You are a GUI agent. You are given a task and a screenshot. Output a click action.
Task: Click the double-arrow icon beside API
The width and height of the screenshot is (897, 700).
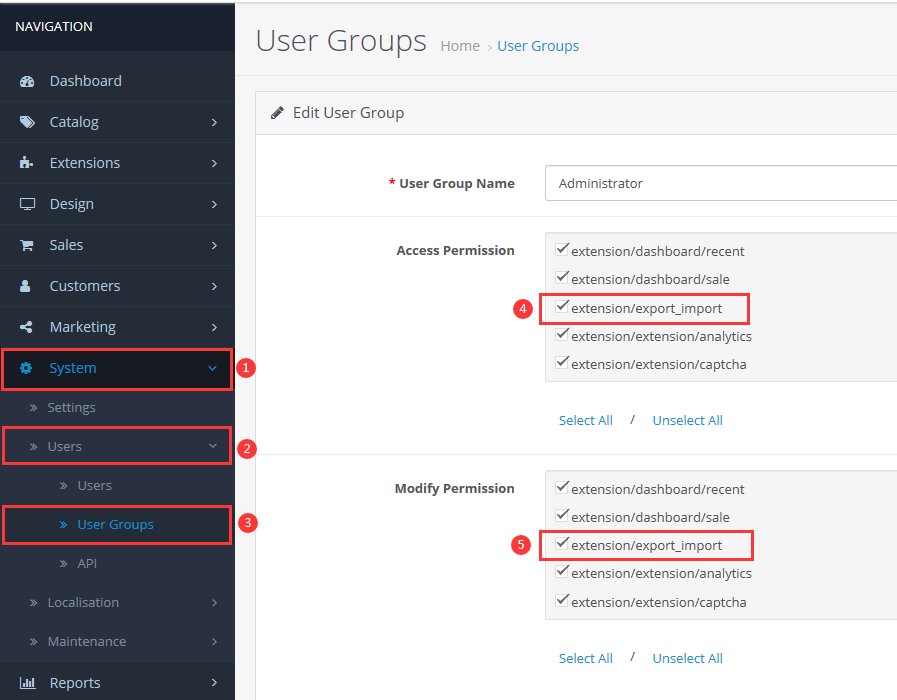pos(63,564)
